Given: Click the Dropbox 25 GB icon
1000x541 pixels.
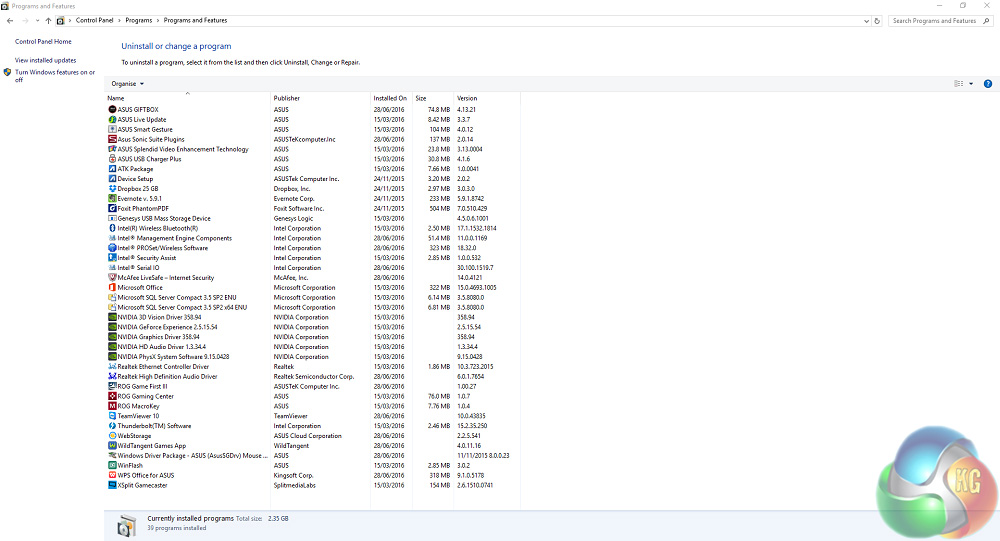Looking at the screenshot, I should coord(112,189).
